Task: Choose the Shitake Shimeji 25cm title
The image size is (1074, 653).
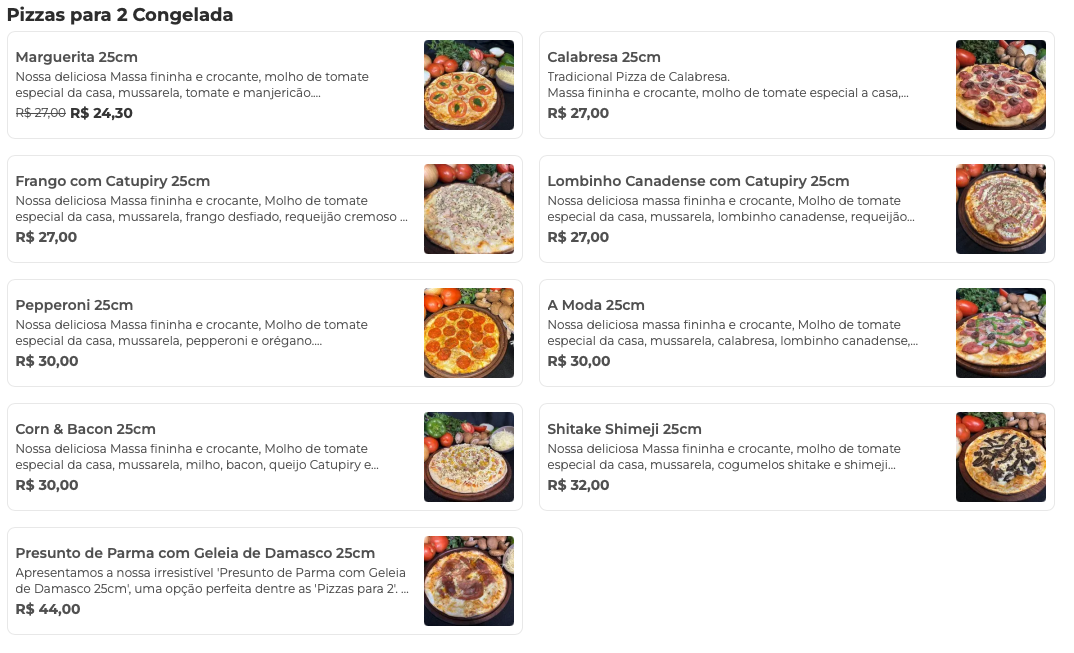Action: pos(624,429)
